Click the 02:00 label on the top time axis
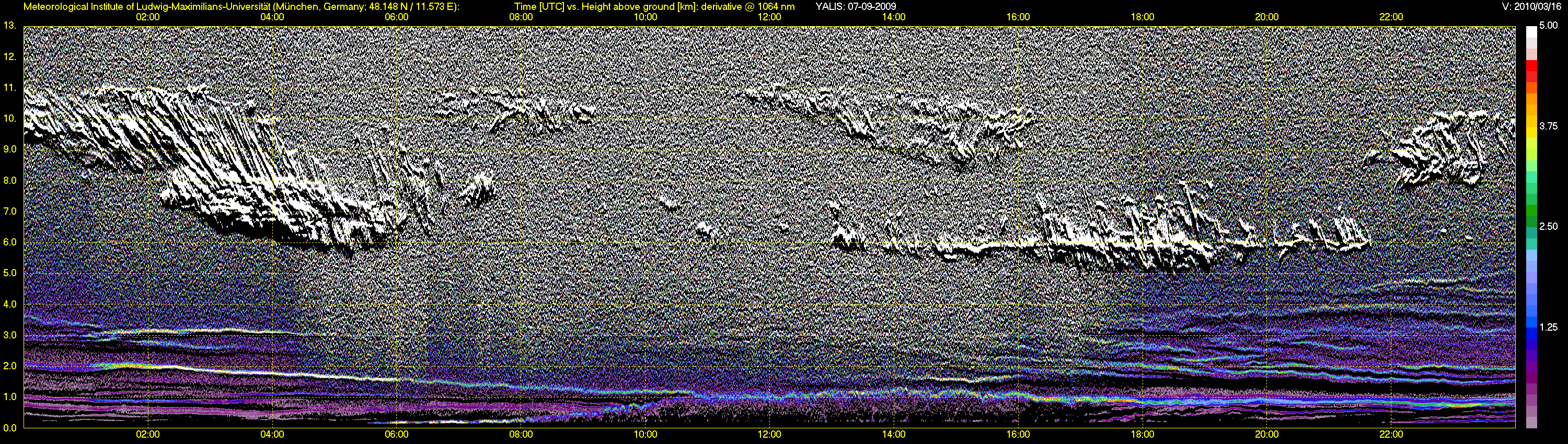The height and width of the screenshot is (444, 1568). pyautogui.click(x=148, y=17)
